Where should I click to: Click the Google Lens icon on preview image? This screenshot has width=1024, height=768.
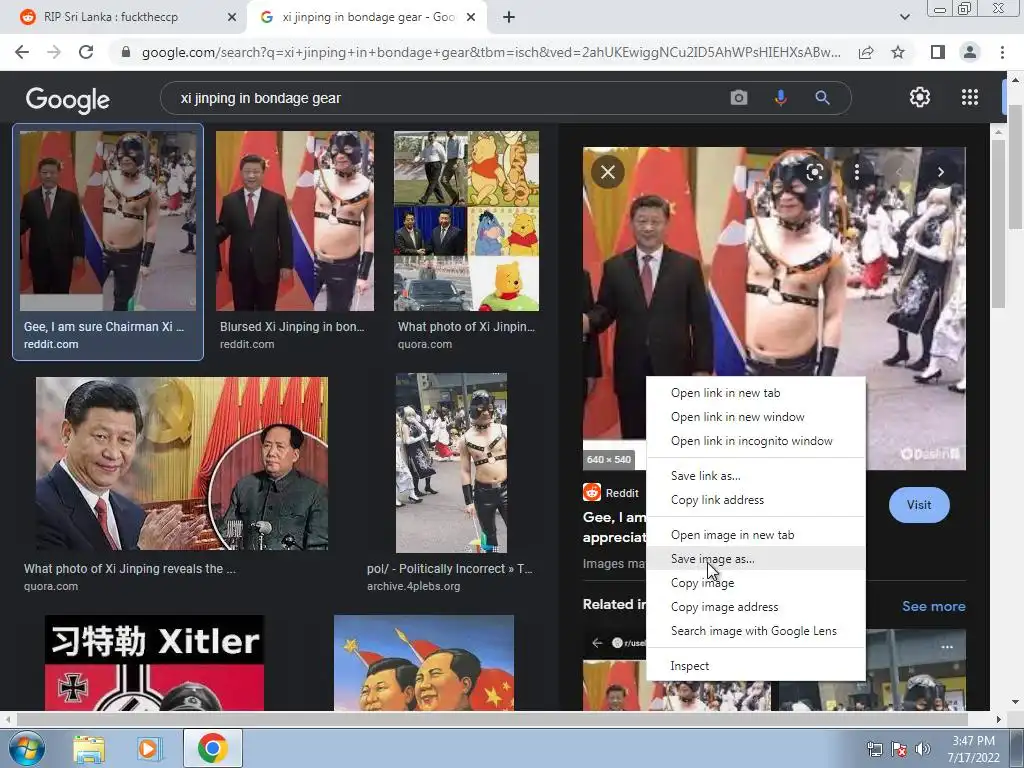[x=814, y=172]
